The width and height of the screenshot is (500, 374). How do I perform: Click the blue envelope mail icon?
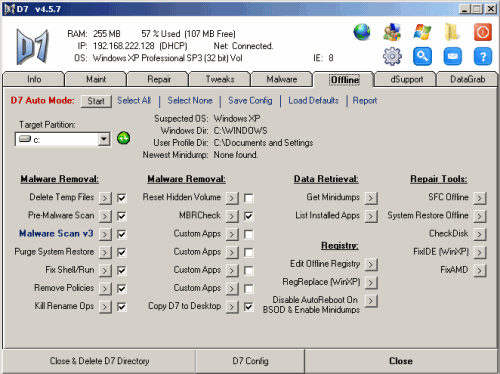[x=452, y=56]
